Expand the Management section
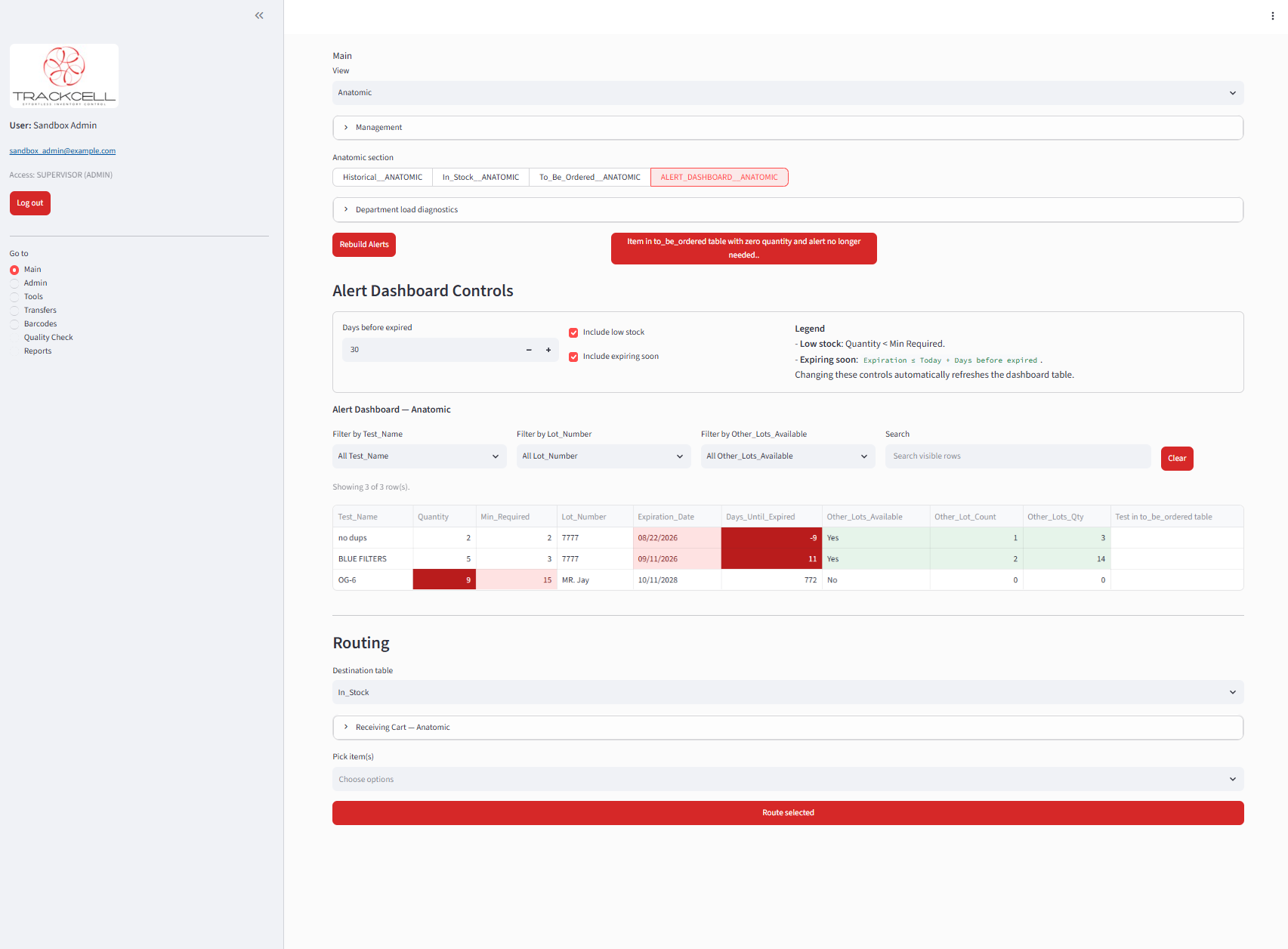1288x949 pixels. click(788, 128)
